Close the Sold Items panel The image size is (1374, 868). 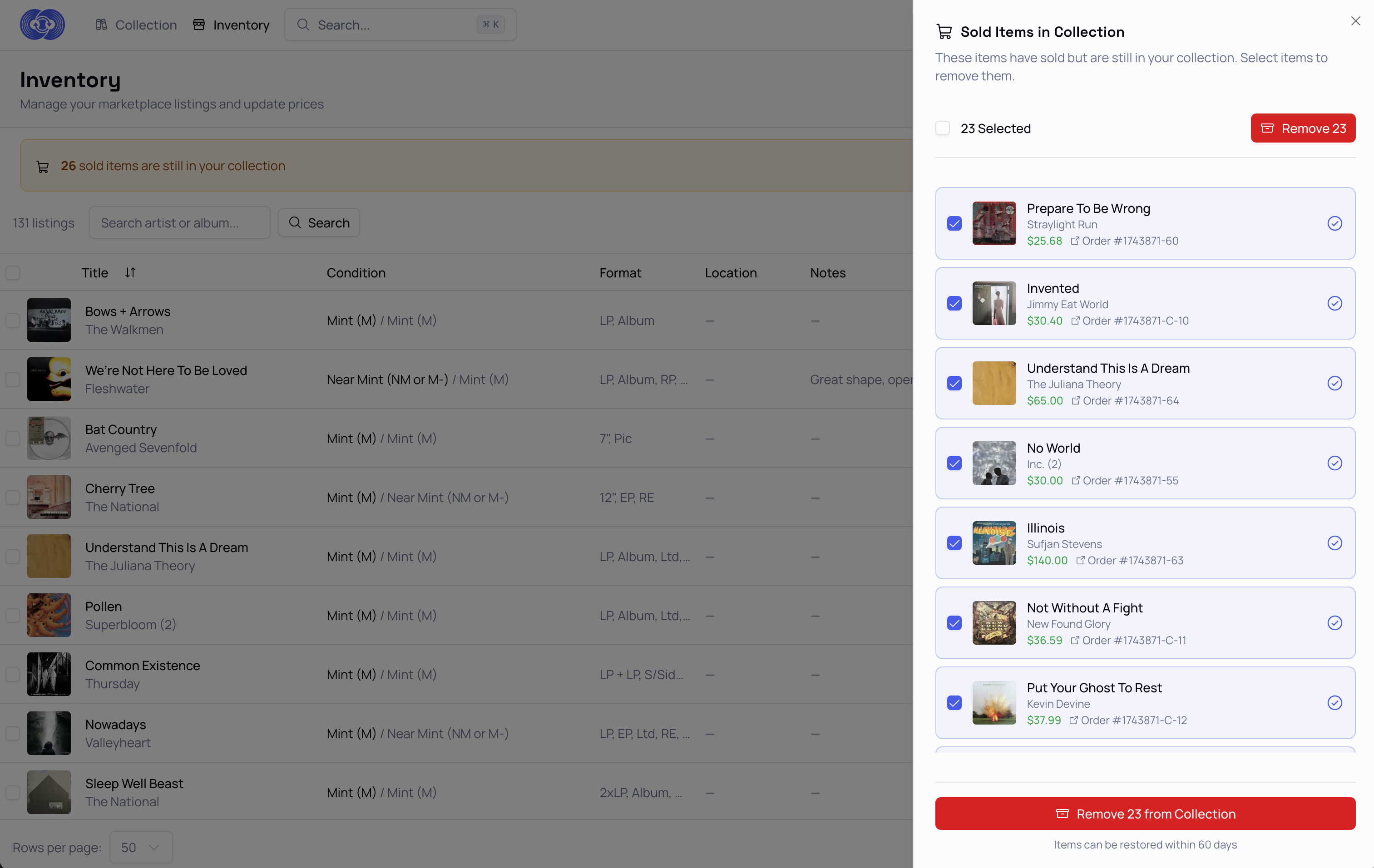[x=1355, y=21]
